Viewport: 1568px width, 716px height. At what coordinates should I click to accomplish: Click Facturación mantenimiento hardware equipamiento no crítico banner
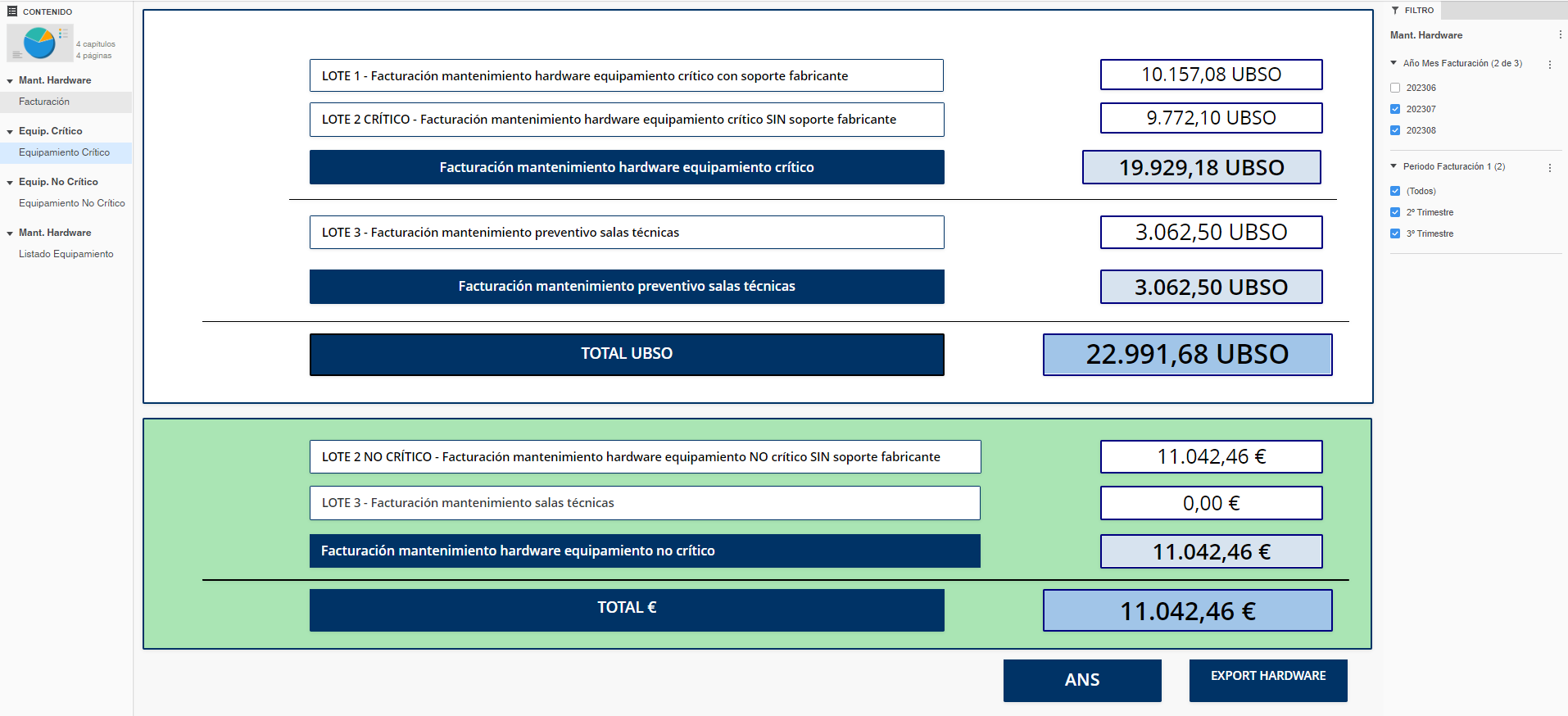645,551
